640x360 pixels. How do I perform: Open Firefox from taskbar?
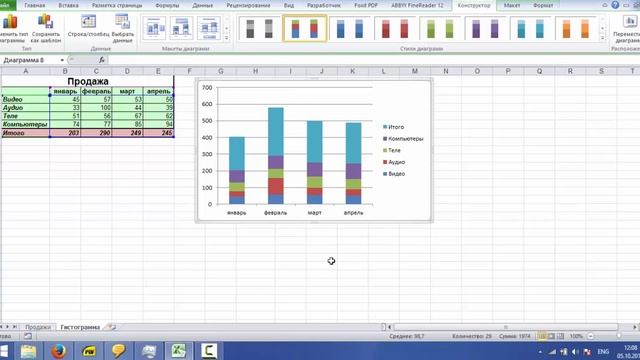click(58, 351)
